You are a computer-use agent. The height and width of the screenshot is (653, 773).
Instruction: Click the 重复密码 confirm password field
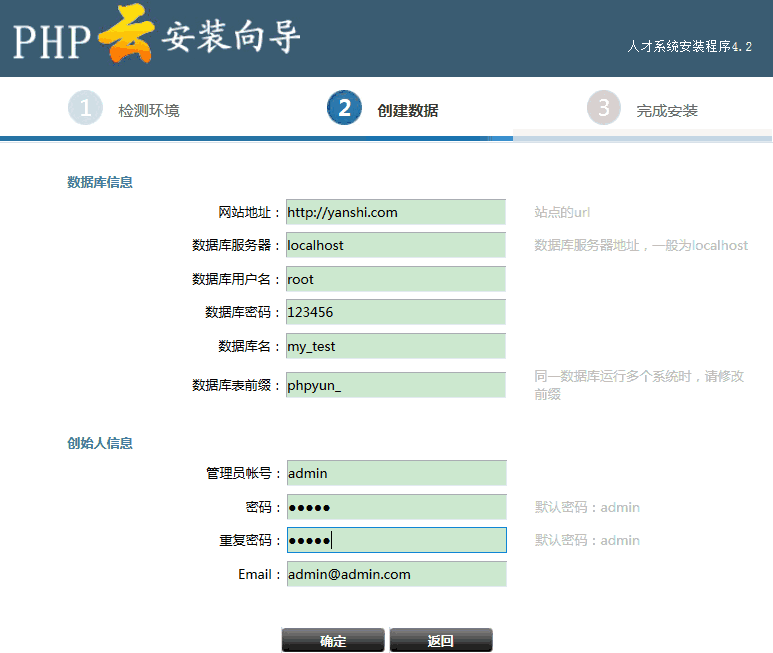point(396,540)
